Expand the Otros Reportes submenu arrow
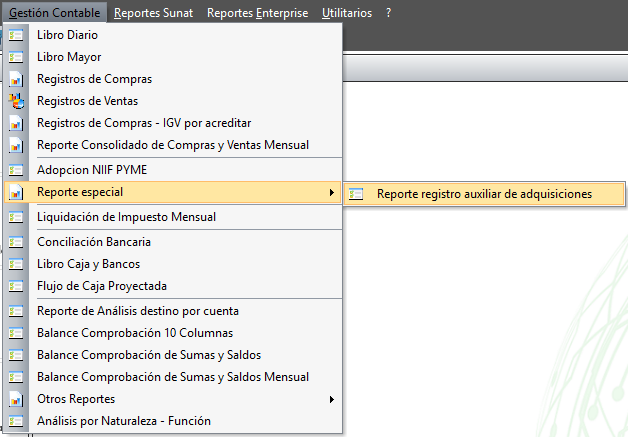This screenshot has height=437, width=628. 332,399
